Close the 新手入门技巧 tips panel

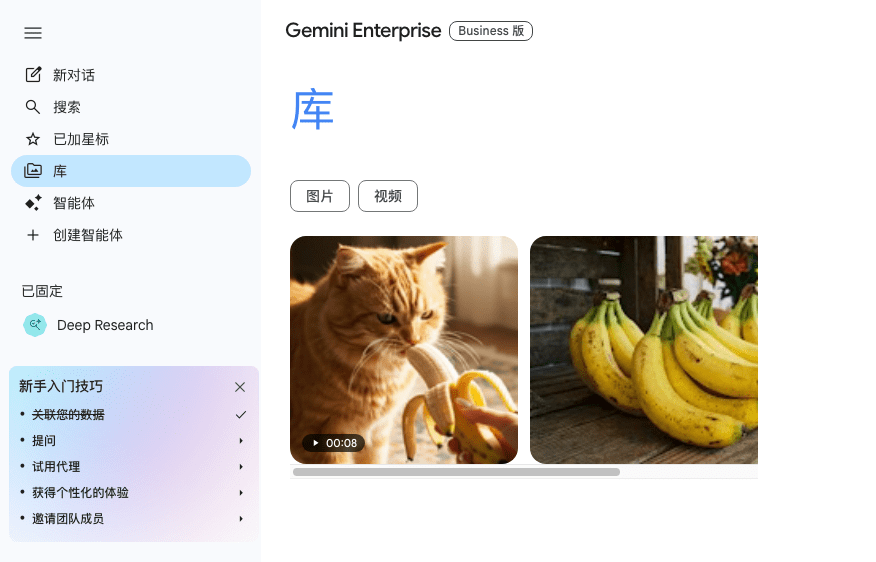pos(240,387)
